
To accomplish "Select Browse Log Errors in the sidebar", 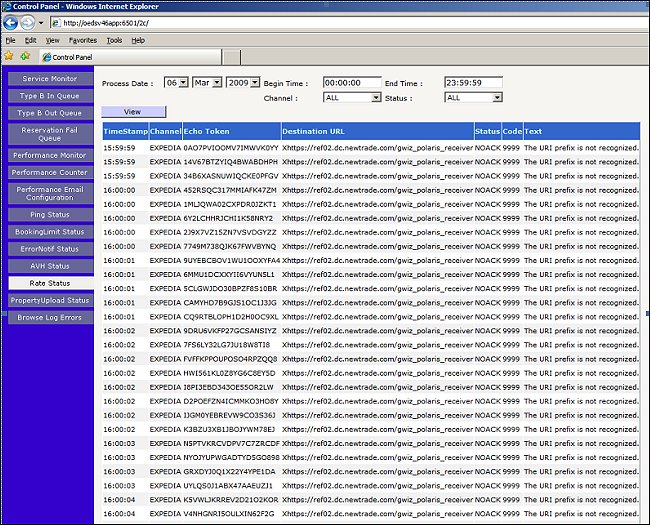I will click(49, 317).
